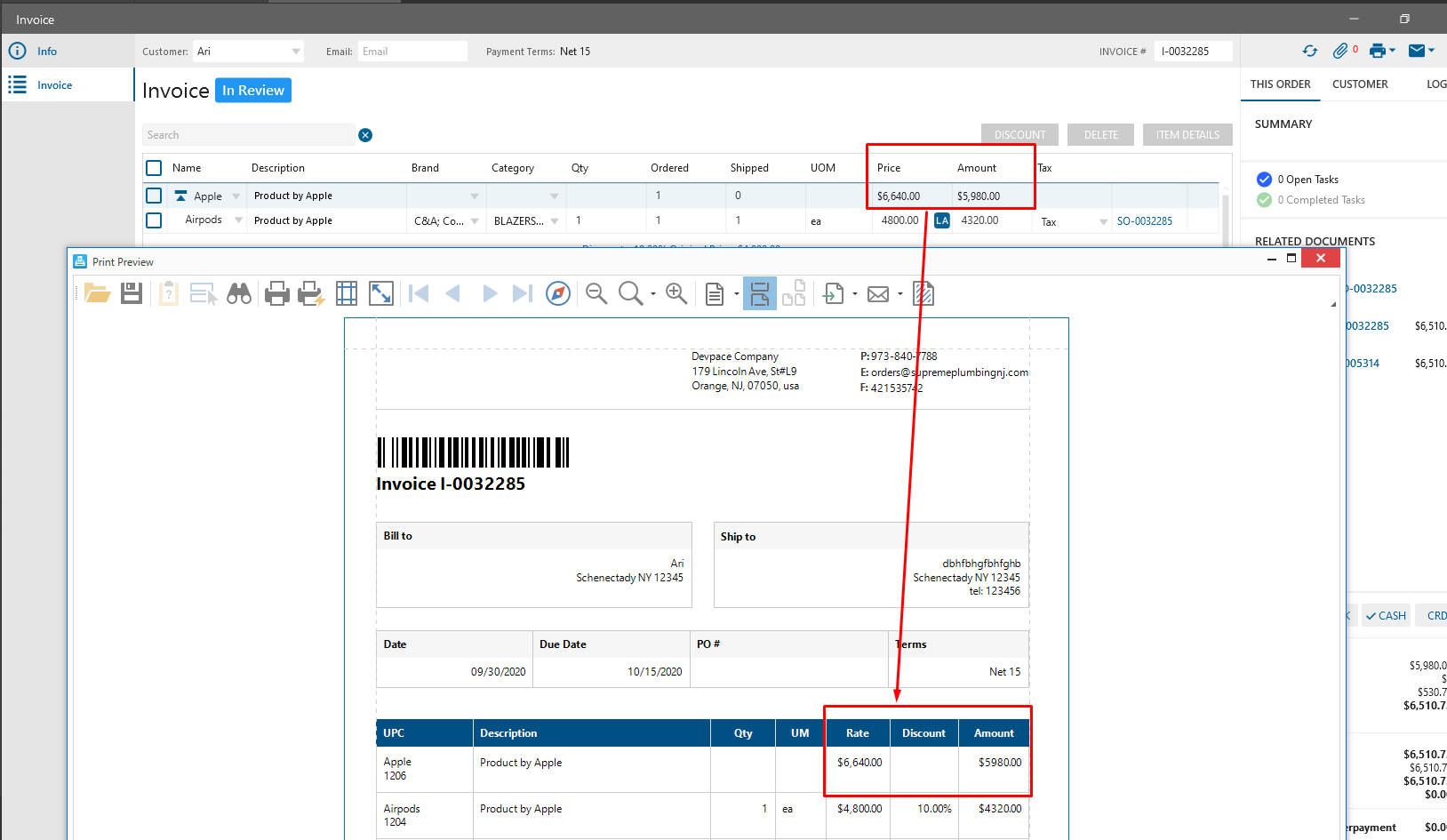Click the compass navigation icon in Print Preview
This screenshot has height=840, width=1447.
[x=558, y=293]
